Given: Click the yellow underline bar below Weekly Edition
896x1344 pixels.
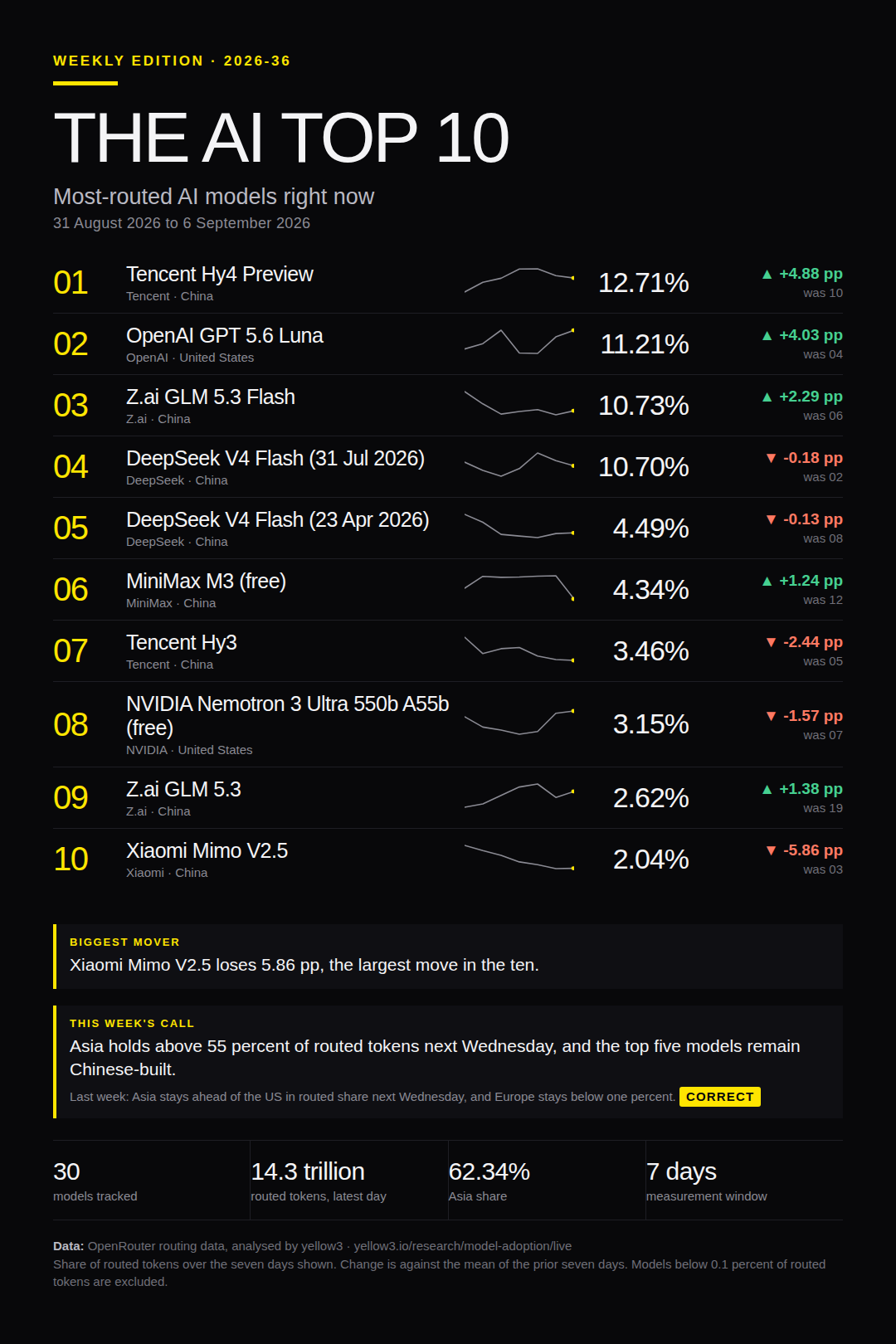Looking at the screenshot, I should click(85, 83).
